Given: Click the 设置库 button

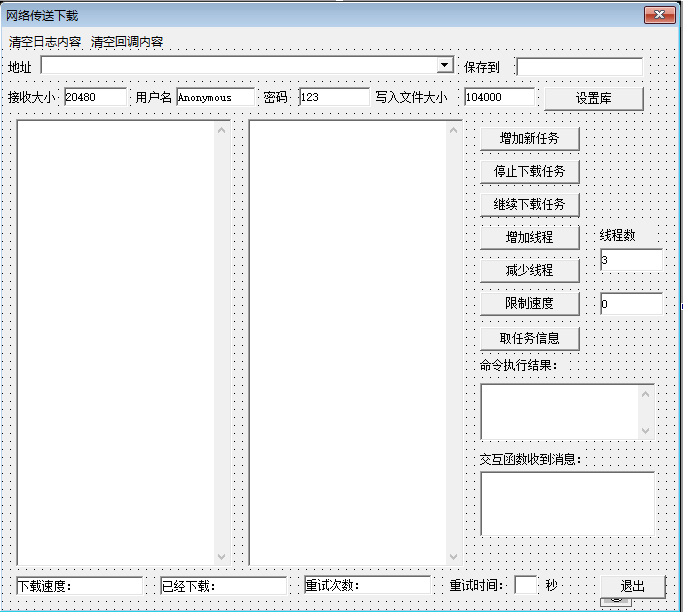Looking at the screenshot, I should point(593,98).
